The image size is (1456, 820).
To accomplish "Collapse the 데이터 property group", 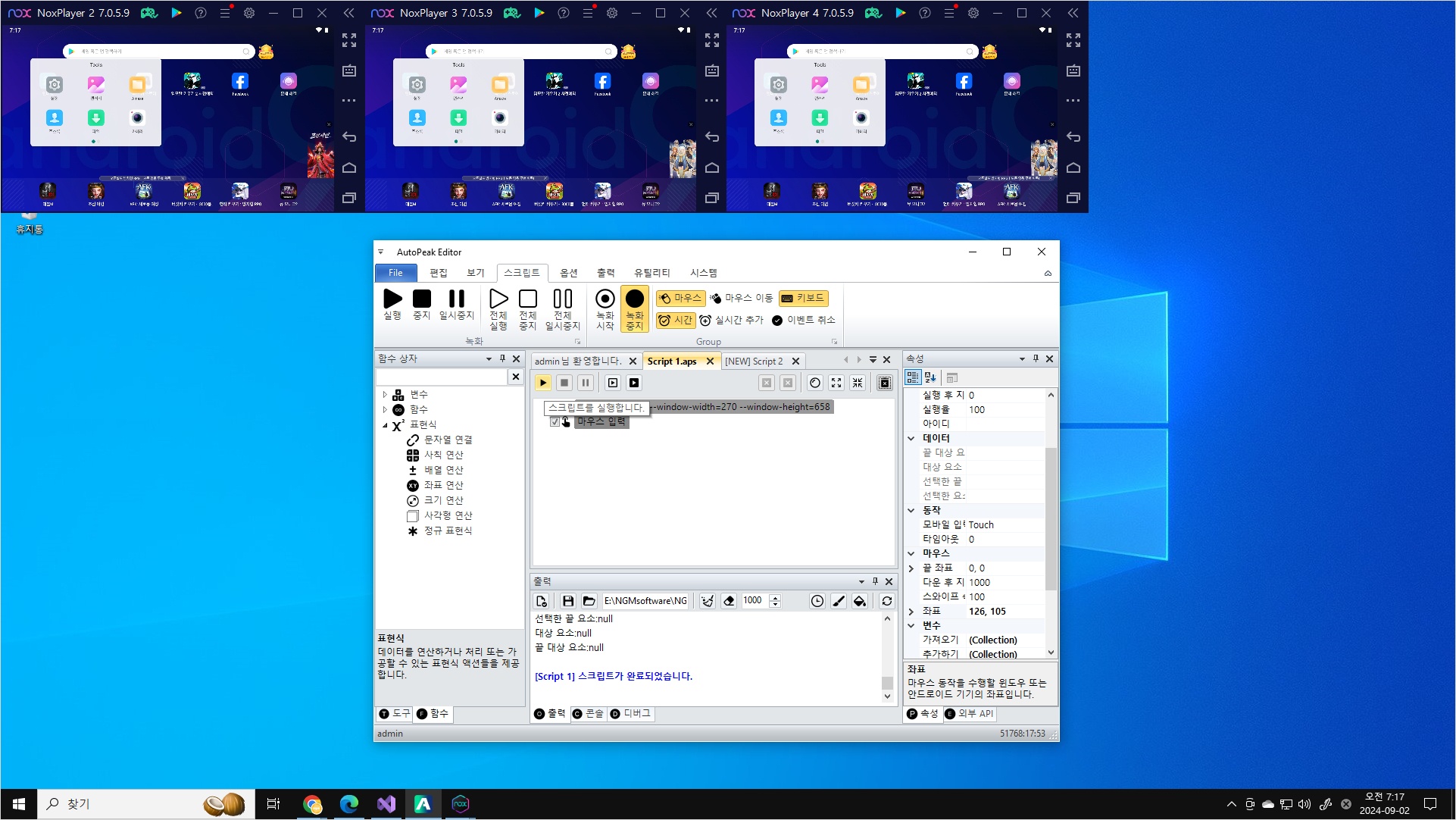I will click(911, 438).
